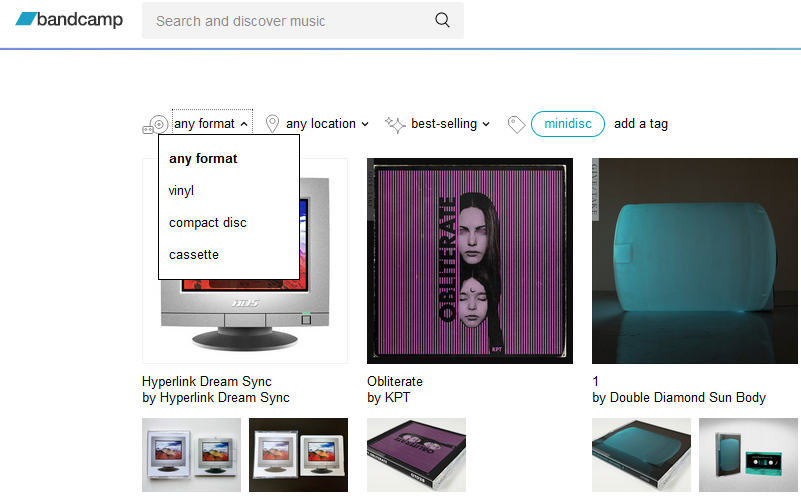Screen dimensions: 801x496
Task: Click the minidisc tag pill
Action: pos(568,124)
